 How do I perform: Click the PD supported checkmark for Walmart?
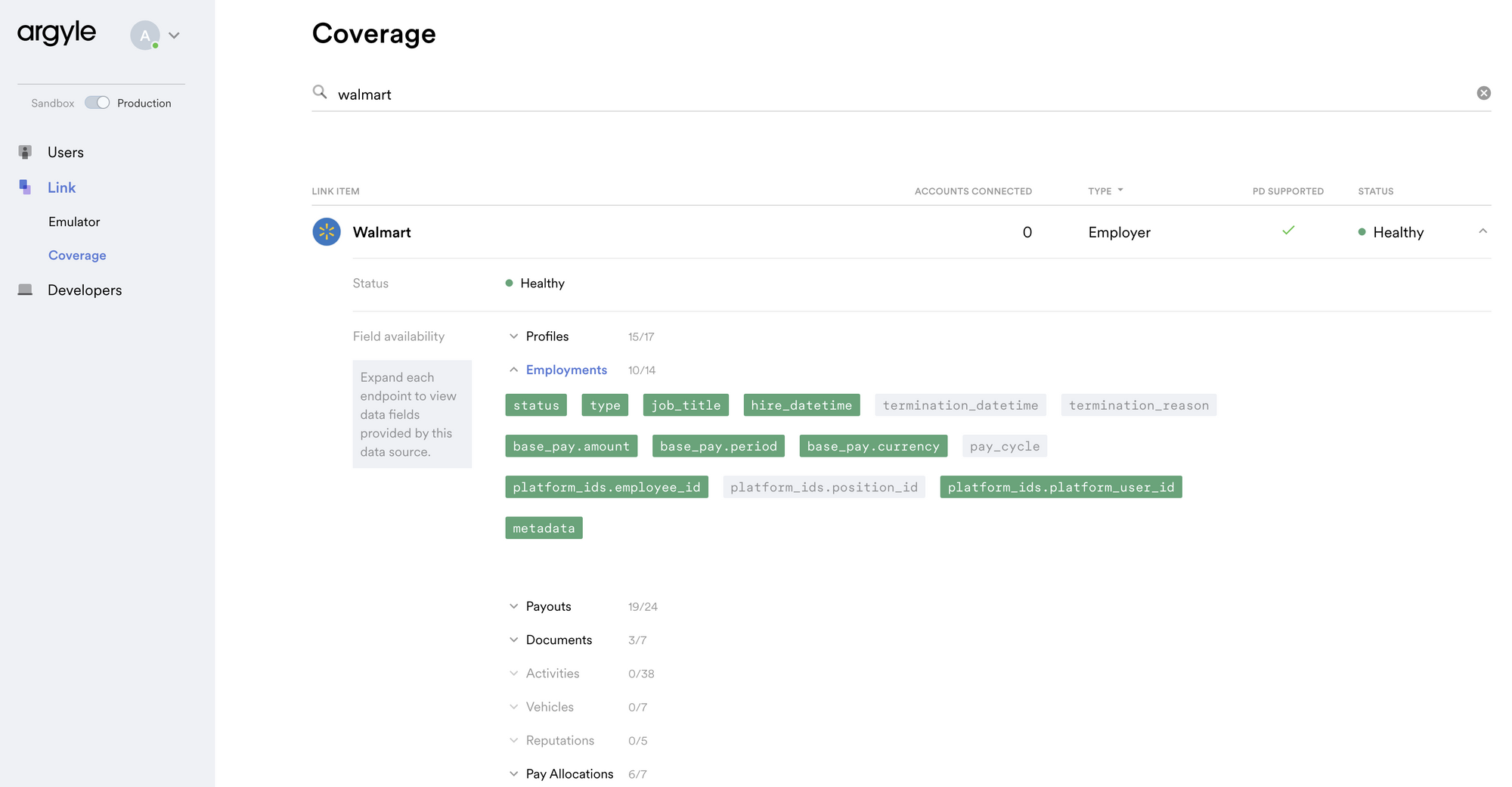coord(1288,231)
